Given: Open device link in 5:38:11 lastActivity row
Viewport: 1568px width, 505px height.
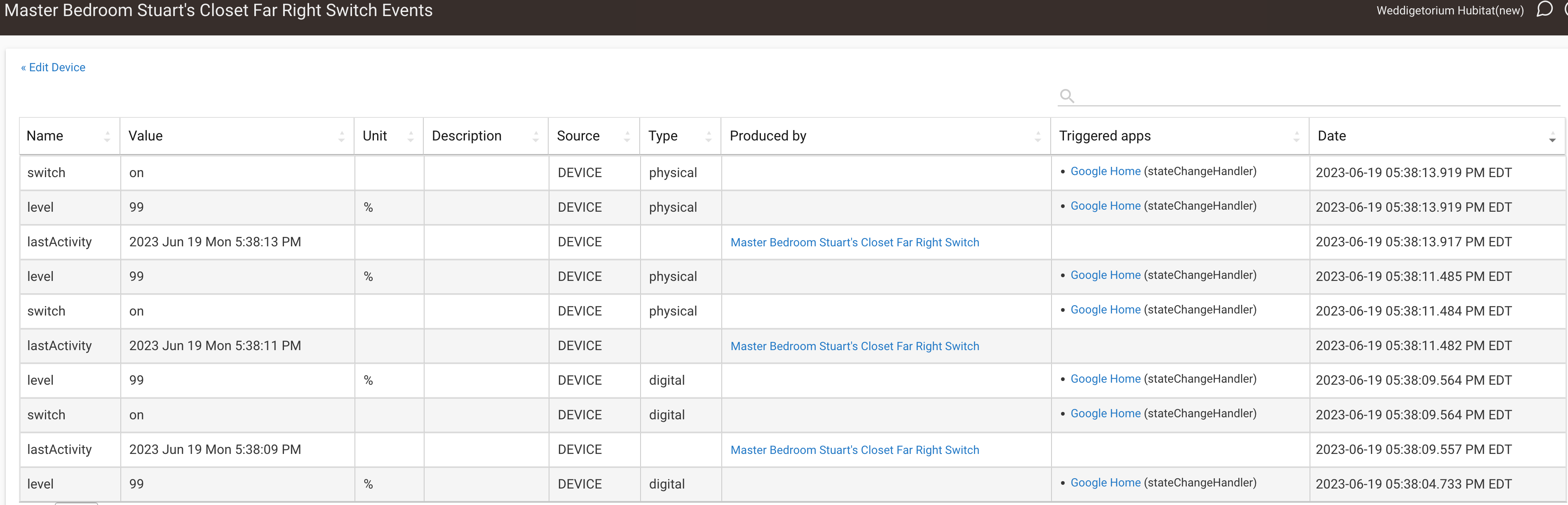Looking at the screenshot, I should [x=854, y=346].
